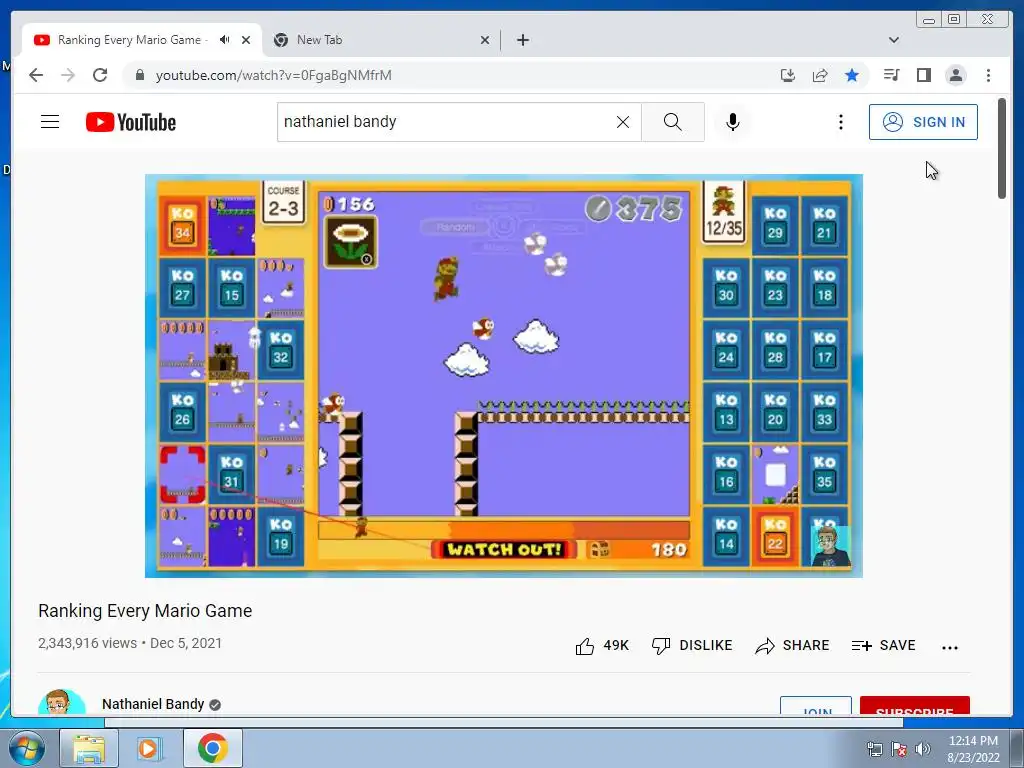Image resolution: width=1024 pixels, height=768 pixels.
Task: Dislike the video with thumbs down
Action: click(x=692, y=646)
